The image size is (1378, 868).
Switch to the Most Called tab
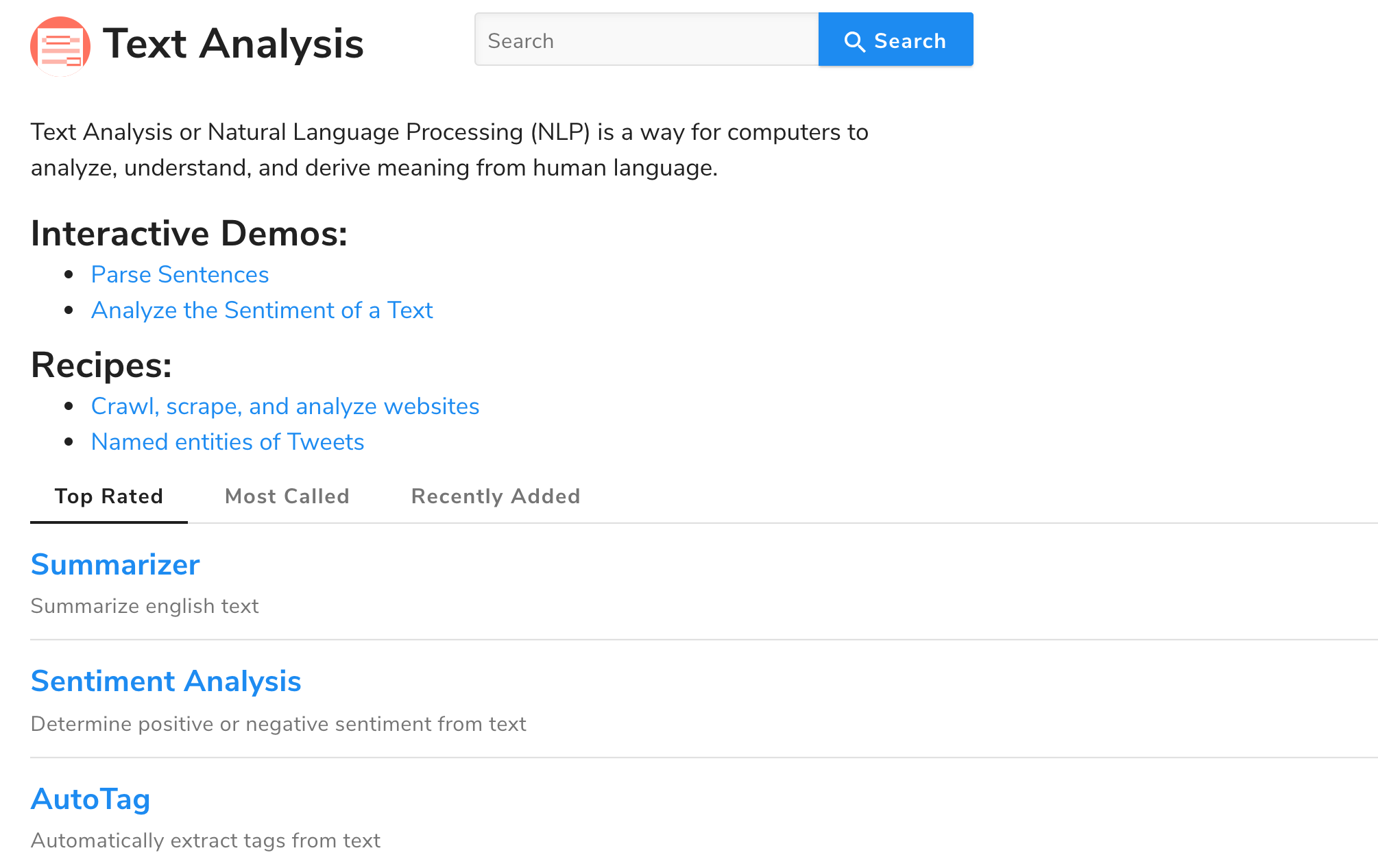point(287,496)
